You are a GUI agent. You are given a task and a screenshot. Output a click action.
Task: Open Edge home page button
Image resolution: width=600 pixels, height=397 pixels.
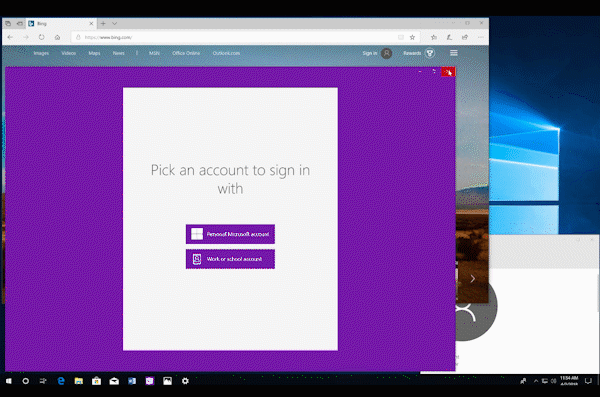coord(57,37)
